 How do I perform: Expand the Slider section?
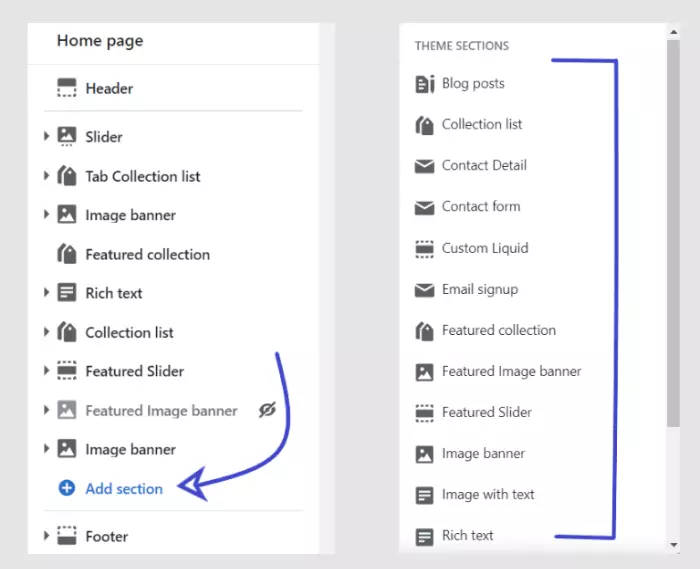click(x=46, y=136)
